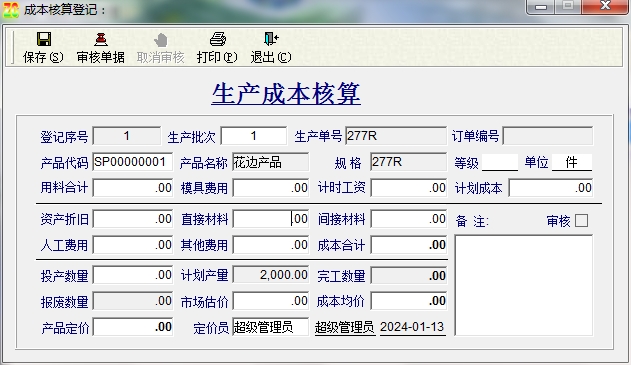Screen dimensions: 631x365
Task: Open the 超级管理员 underlined link
Action: [344, 327]
